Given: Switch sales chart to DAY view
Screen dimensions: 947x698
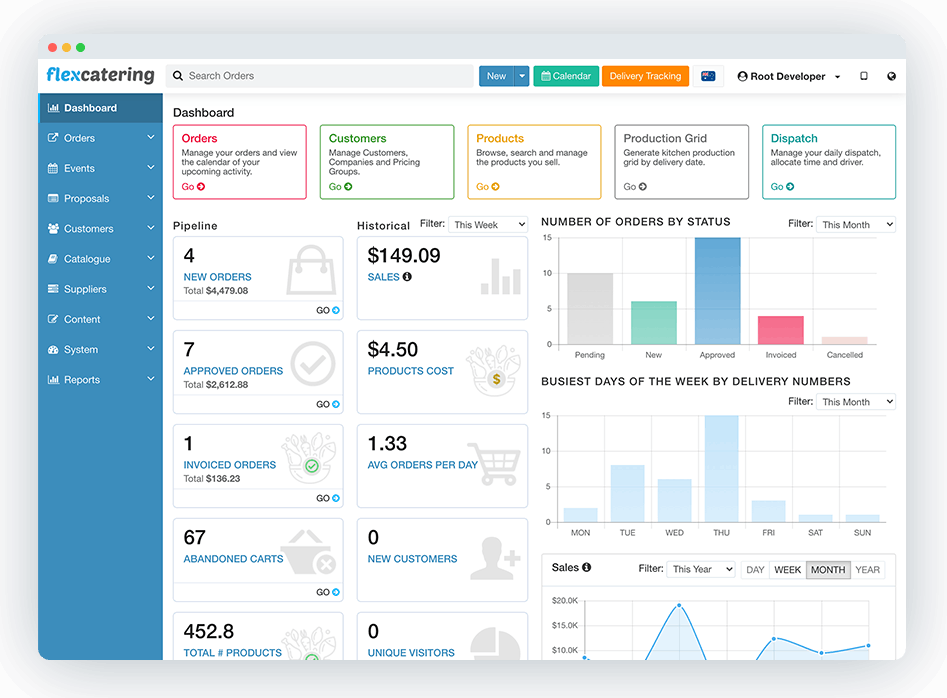Looking at the screenshot, I should tap(755, 570).
